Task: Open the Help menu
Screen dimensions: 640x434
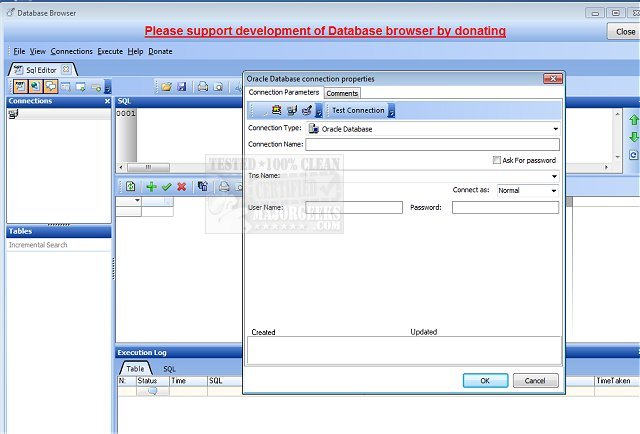Action: point(135,51)
